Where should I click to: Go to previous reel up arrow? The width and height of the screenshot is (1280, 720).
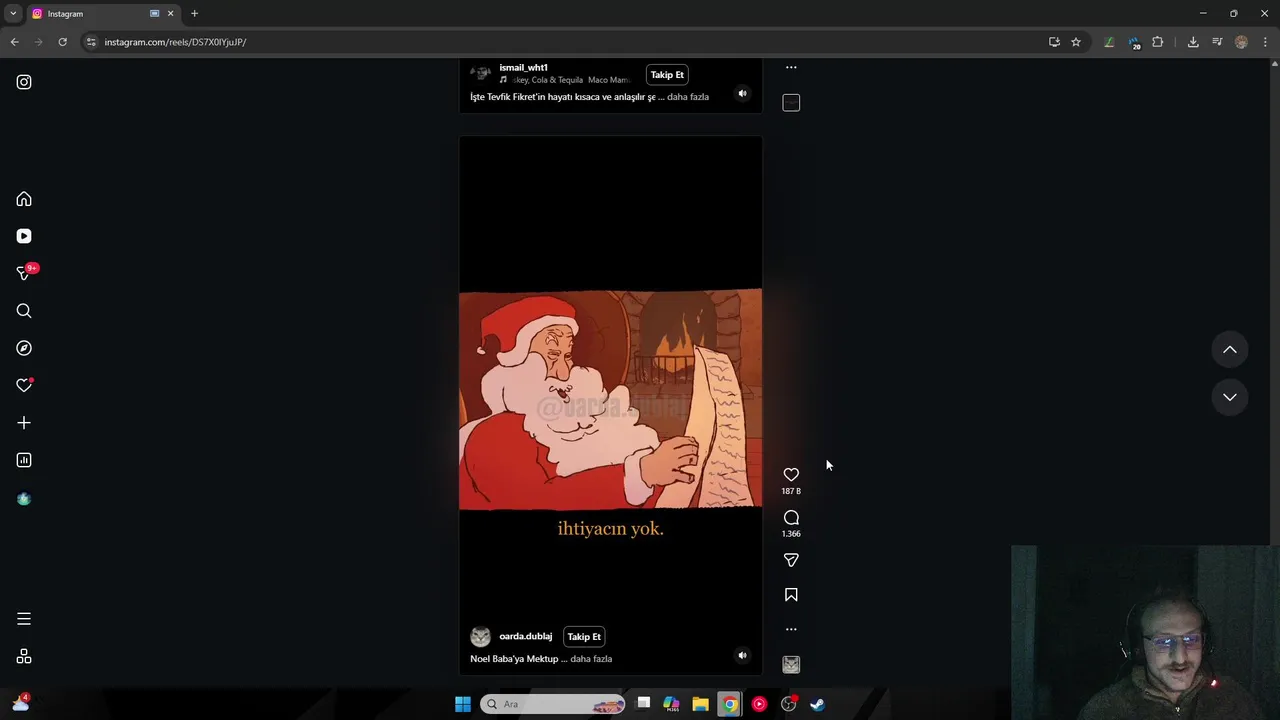click(x=1230, y=350)
